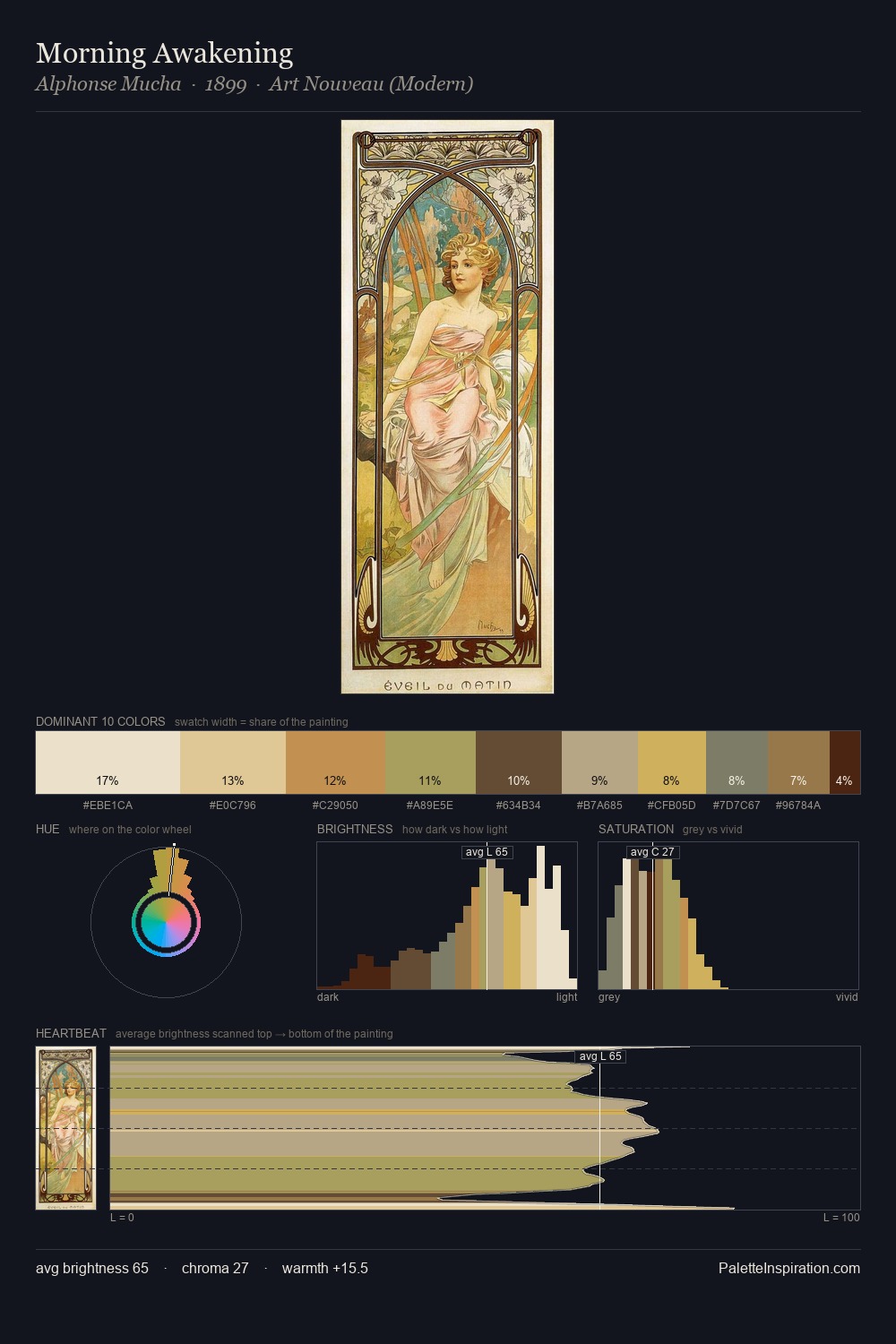The width and height of the screenshot is (896, 1344).
Task: Click the #EBE1CA cream swatch labeled 17%
Action: (x=108, y=762)
